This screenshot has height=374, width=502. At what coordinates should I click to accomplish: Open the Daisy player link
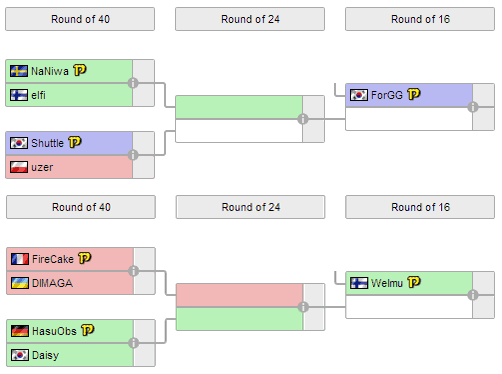click(45, 355)
